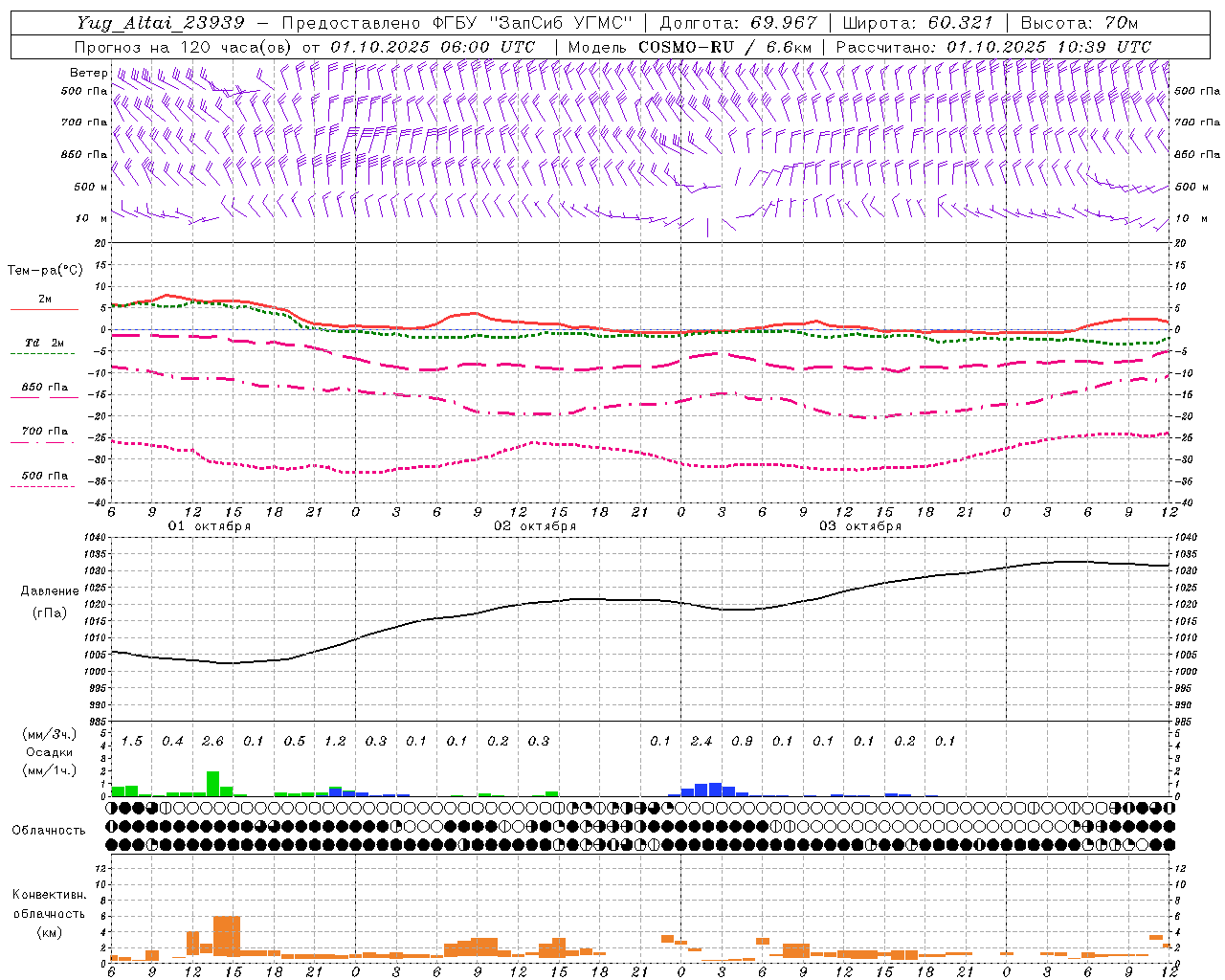Click the station title Yug_Altai_23939
The height and width of the screenshot is (980, 1225).
pyautogui.click(x=160, y=23)
